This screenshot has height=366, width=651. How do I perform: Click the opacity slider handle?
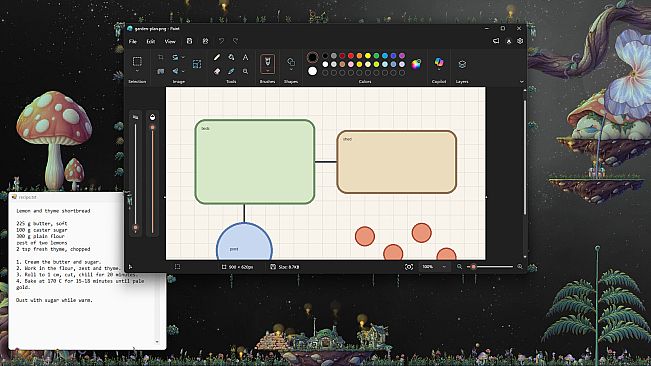pos(152,127)
